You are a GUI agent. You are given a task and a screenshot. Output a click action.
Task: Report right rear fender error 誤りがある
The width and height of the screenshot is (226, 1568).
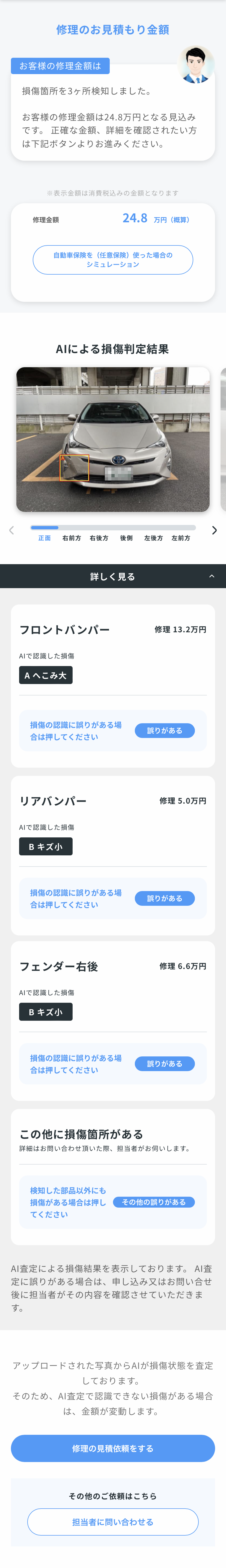coord(165,1063)
